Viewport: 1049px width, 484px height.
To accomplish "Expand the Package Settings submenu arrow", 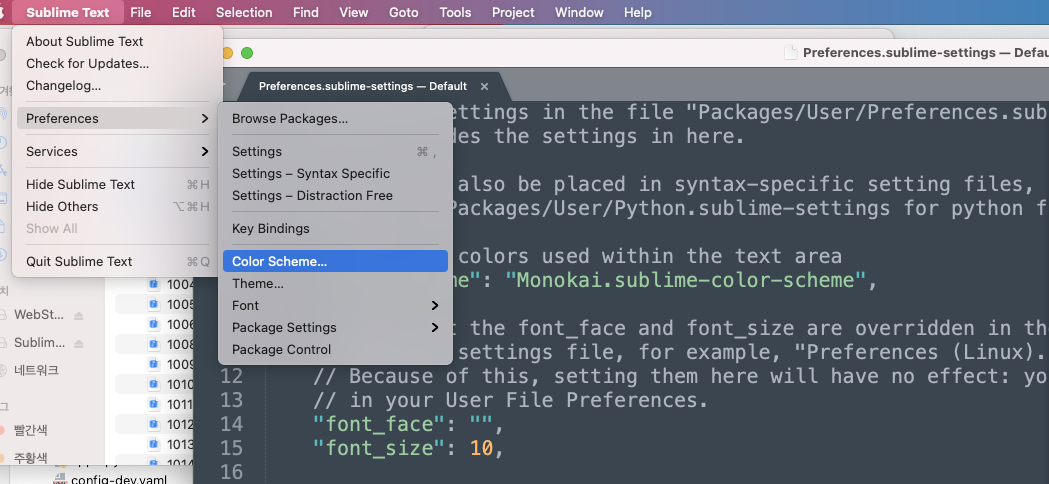I will (x=435, y=327).
